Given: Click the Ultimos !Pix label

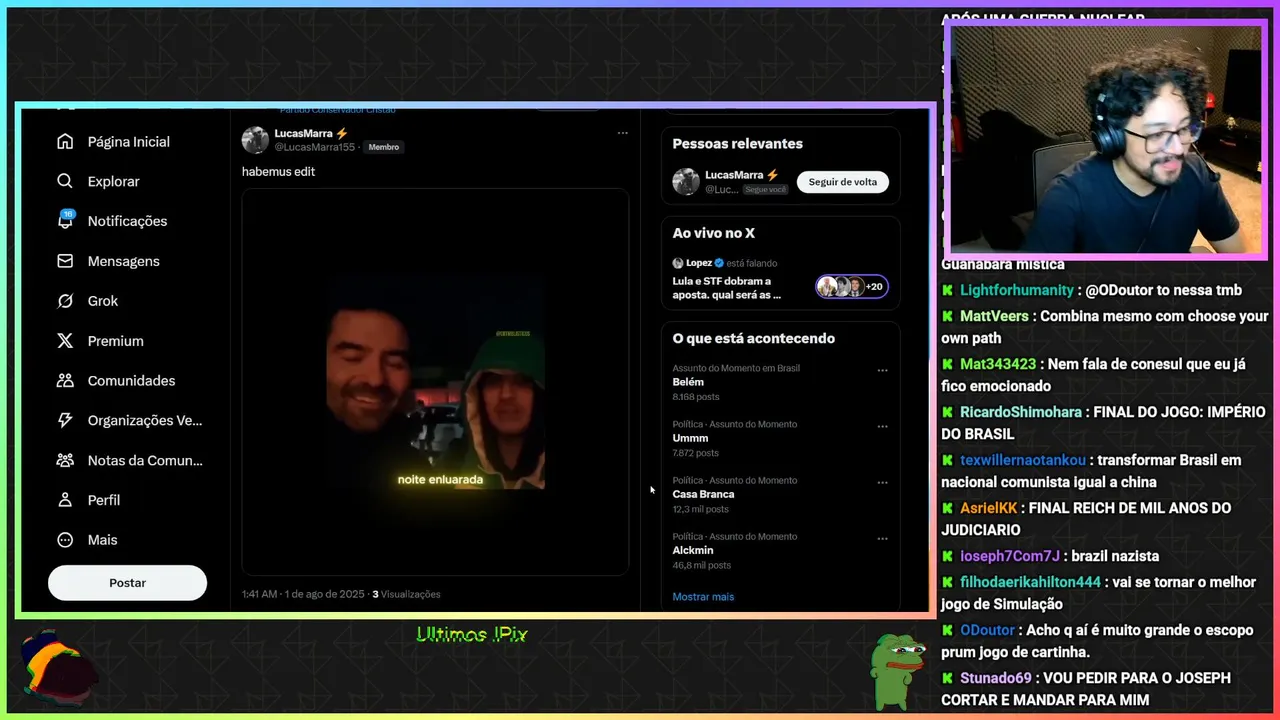Looking at the screenshot, I should coord(471,634).
